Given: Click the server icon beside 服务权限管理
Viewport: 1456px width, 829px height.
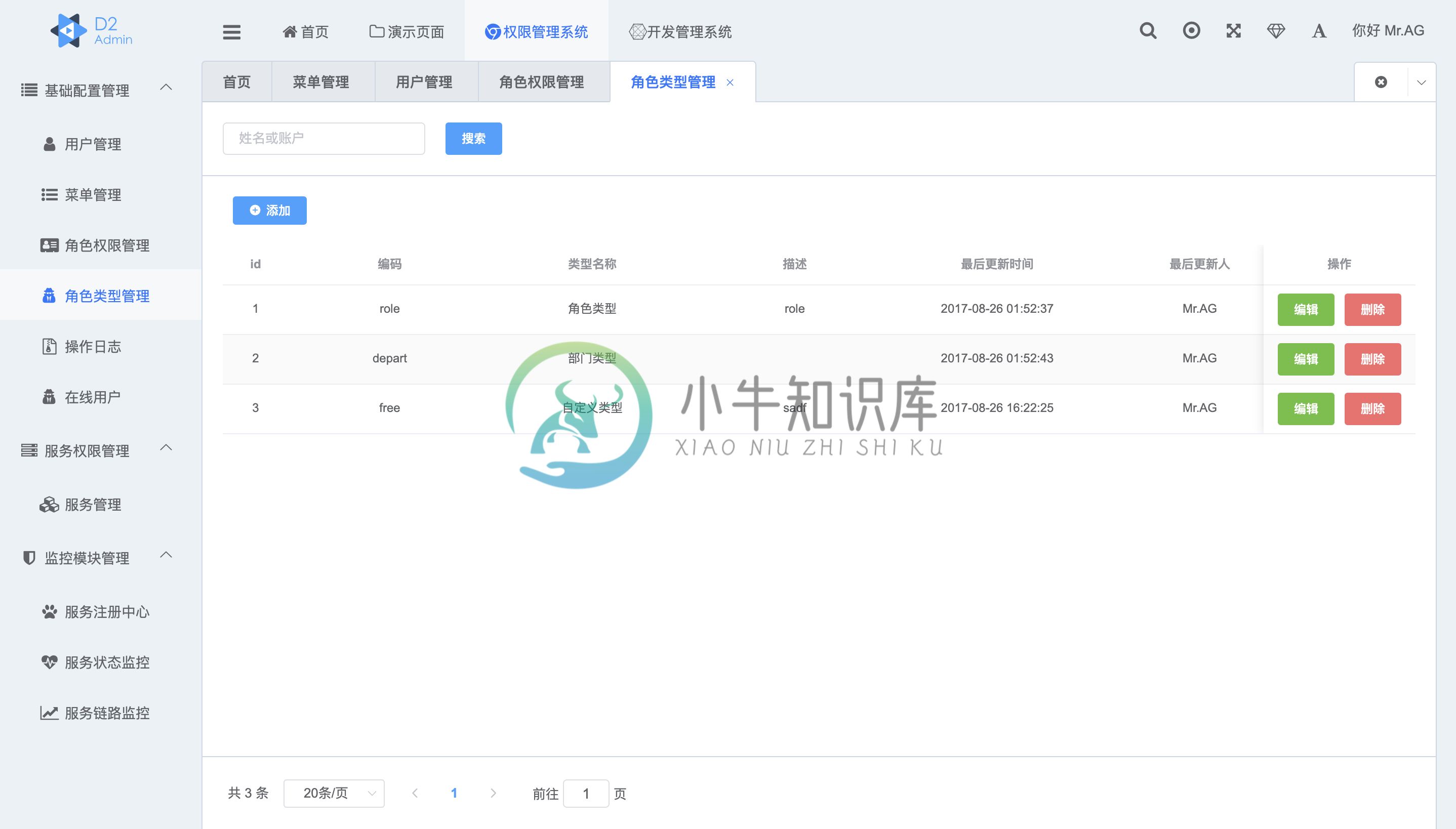Looking at the screenshot, I should [x=29, y=450].
